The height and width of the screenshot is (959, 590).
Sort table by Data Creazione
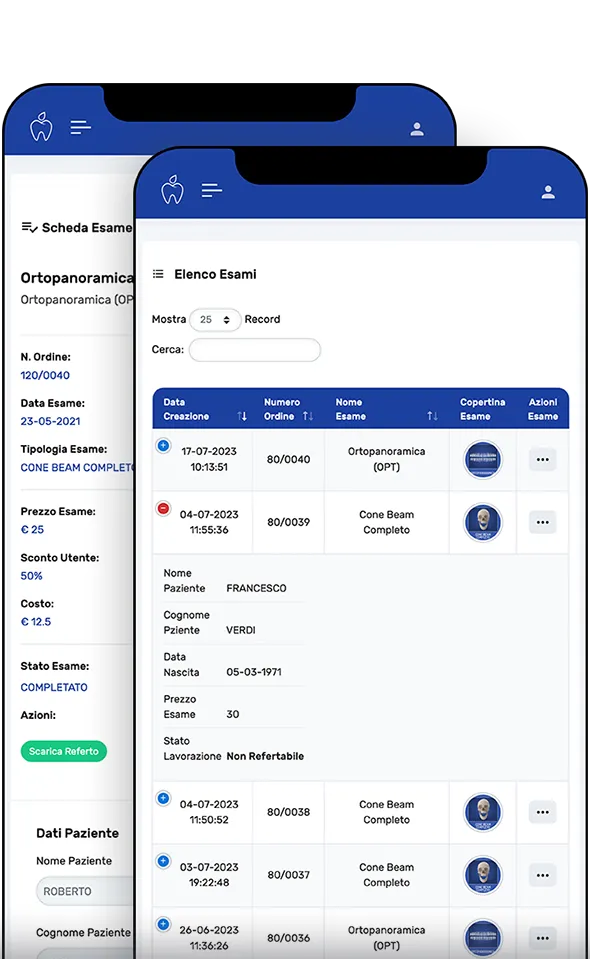pyautogui.click(x=242, y=416)
